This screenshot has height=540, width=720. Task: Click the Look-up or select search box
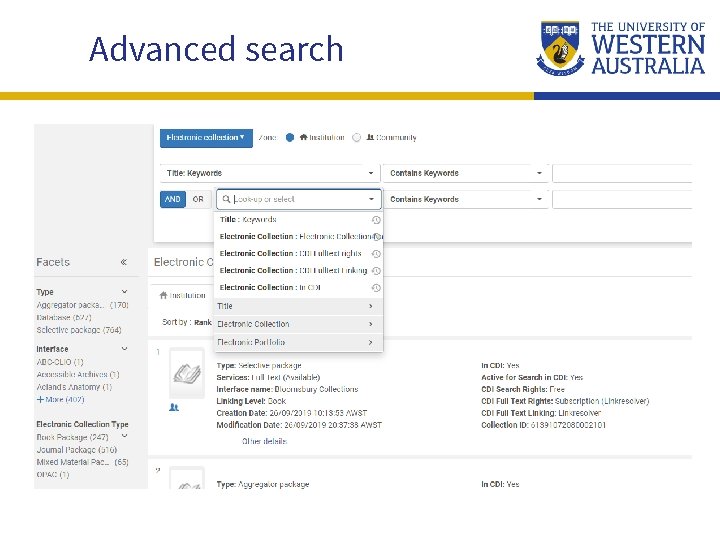[x=298, y=199]
